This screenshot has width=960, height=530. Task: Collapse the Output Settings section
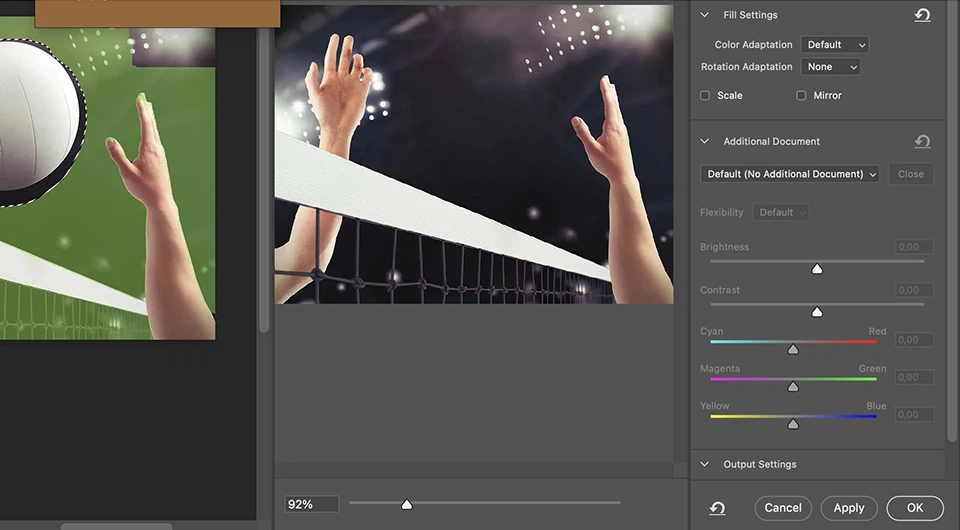point(705,464)
